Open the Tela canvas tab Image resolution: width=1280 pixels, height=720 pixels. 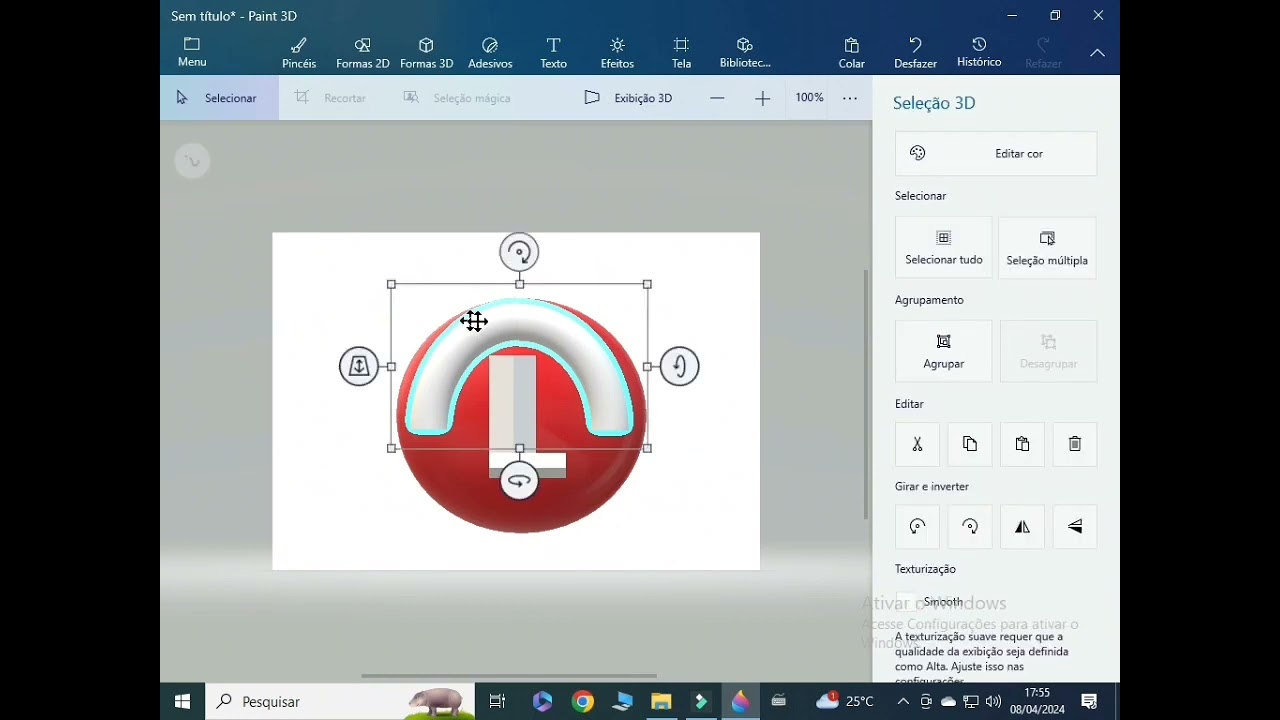681,52
